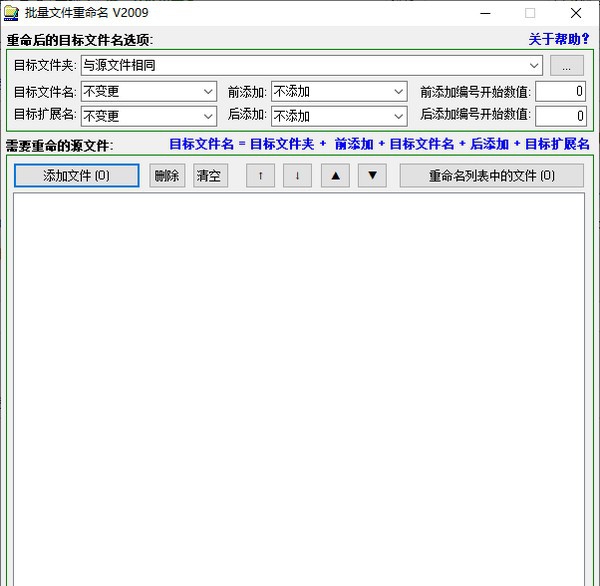Focus 后添加编号开始数值 input field
The image size is (600, 586).
point(561,116)
